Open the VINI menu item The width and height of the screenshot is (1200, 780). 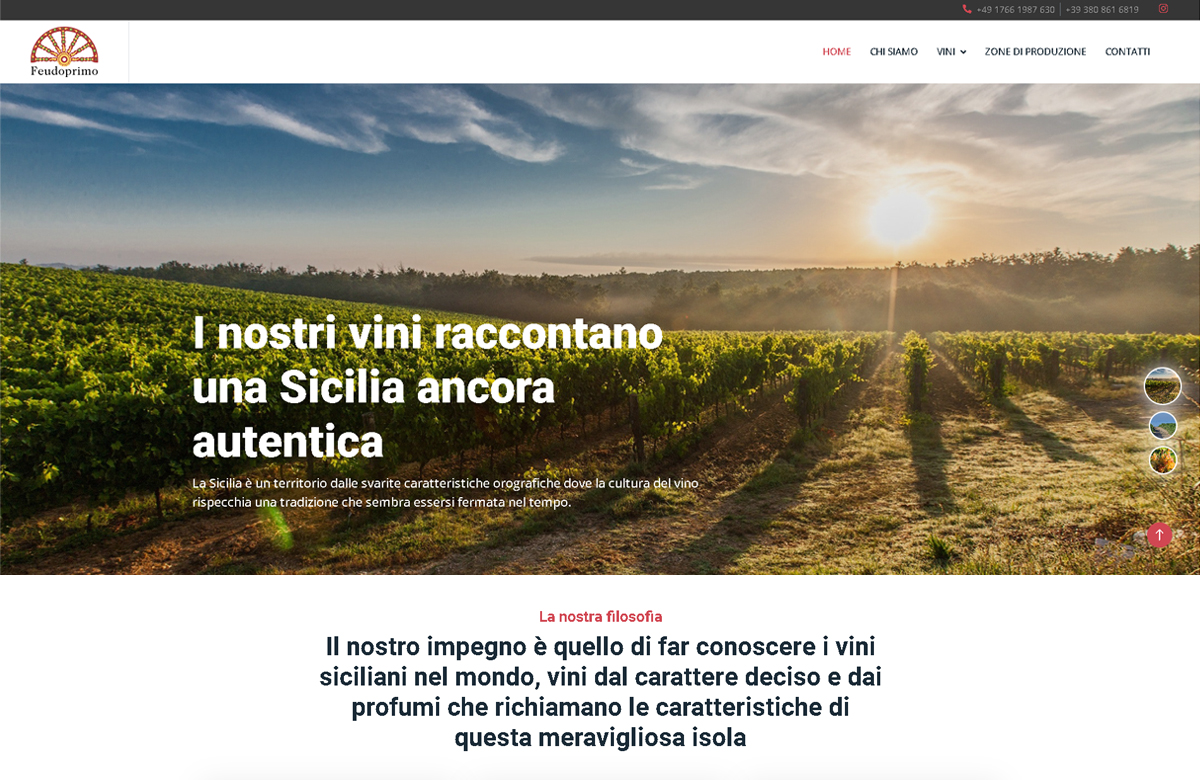pos(946,52)
